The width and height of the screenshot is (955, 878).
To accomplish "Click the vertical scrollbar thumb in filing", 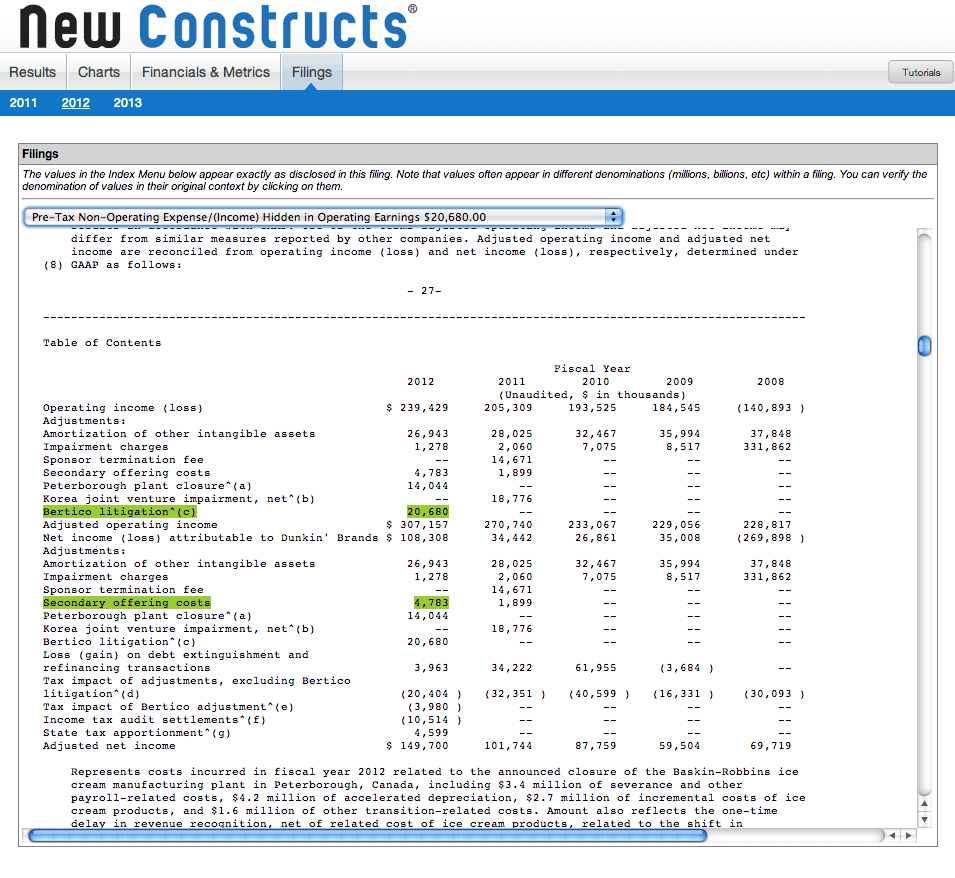I will (x=925, y=346).
